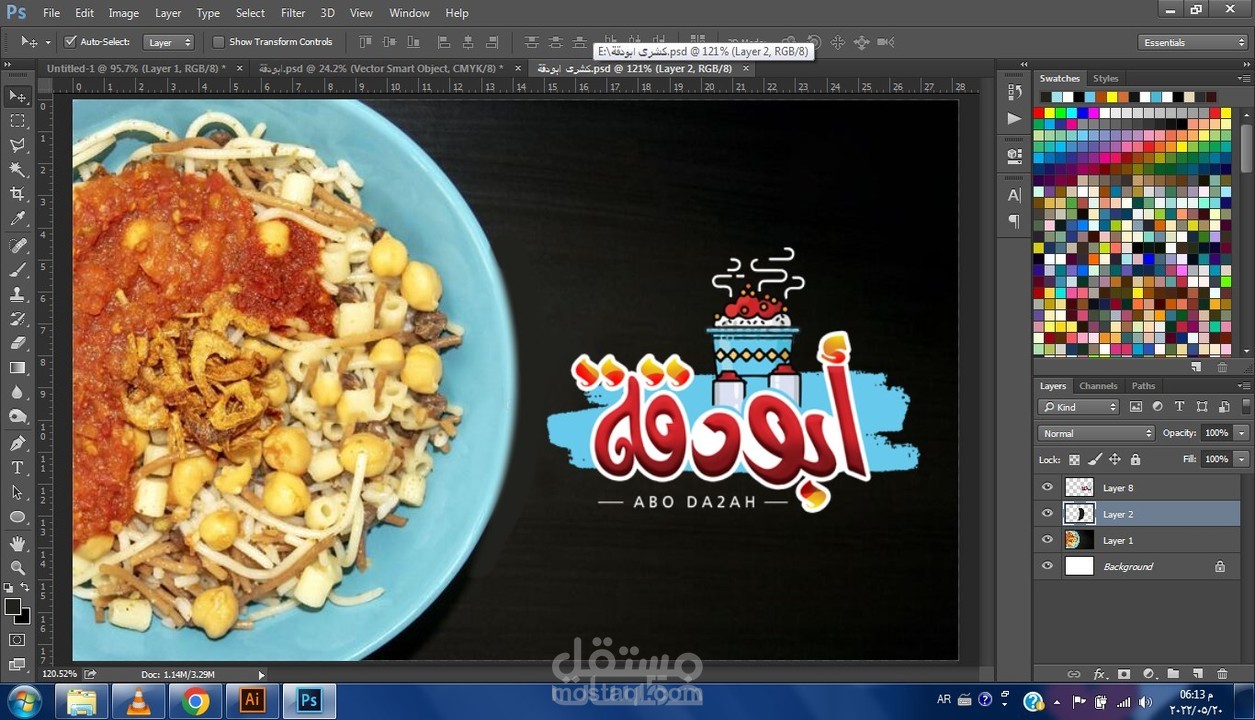The width and height of the screenshot is (1255, 720).
Task: Toggle Lock transparent pixels
Action: pos(1074,459)
